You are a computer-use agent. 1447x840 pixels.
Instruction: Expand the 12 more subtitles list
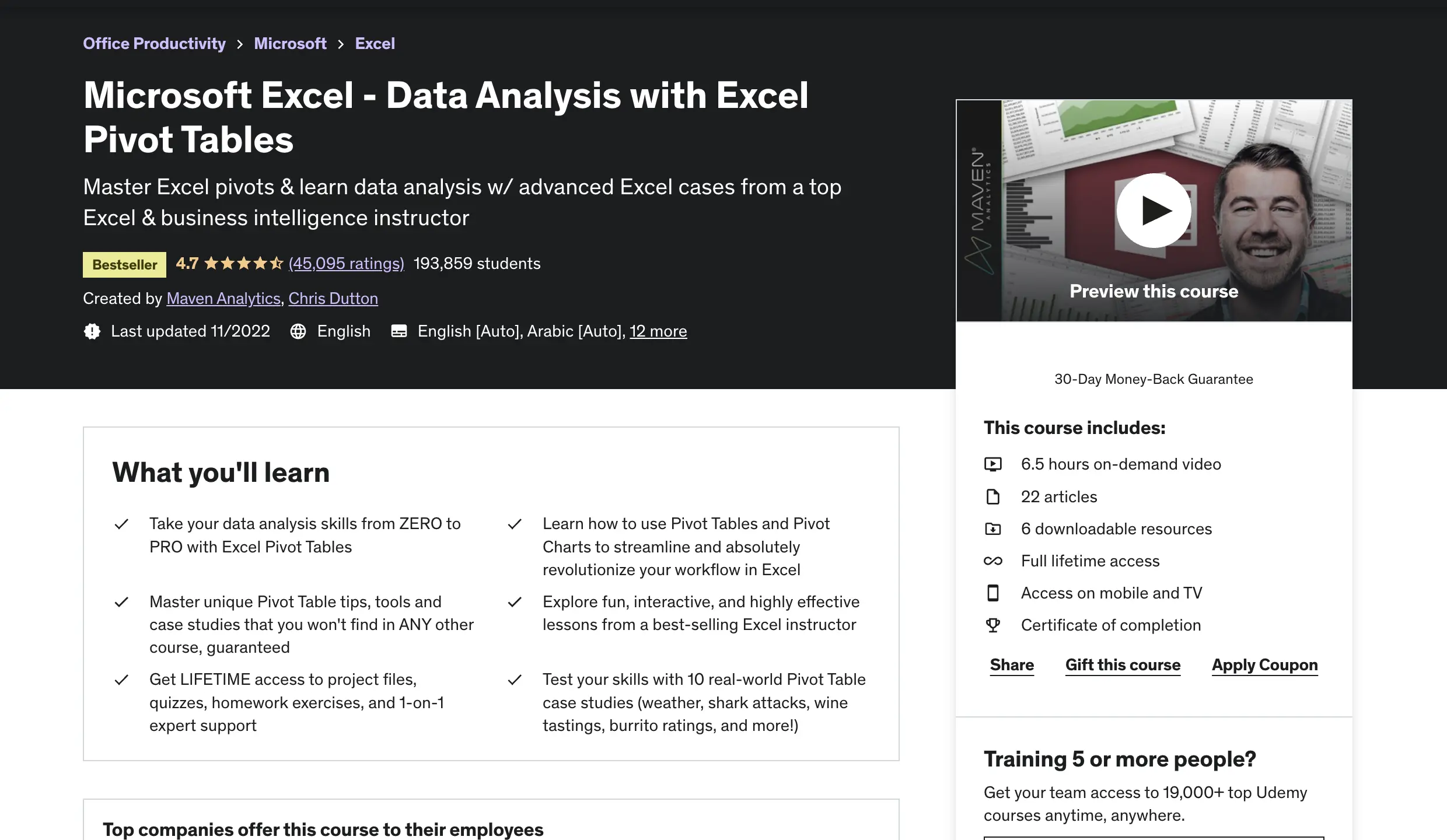tap(658, 331)
